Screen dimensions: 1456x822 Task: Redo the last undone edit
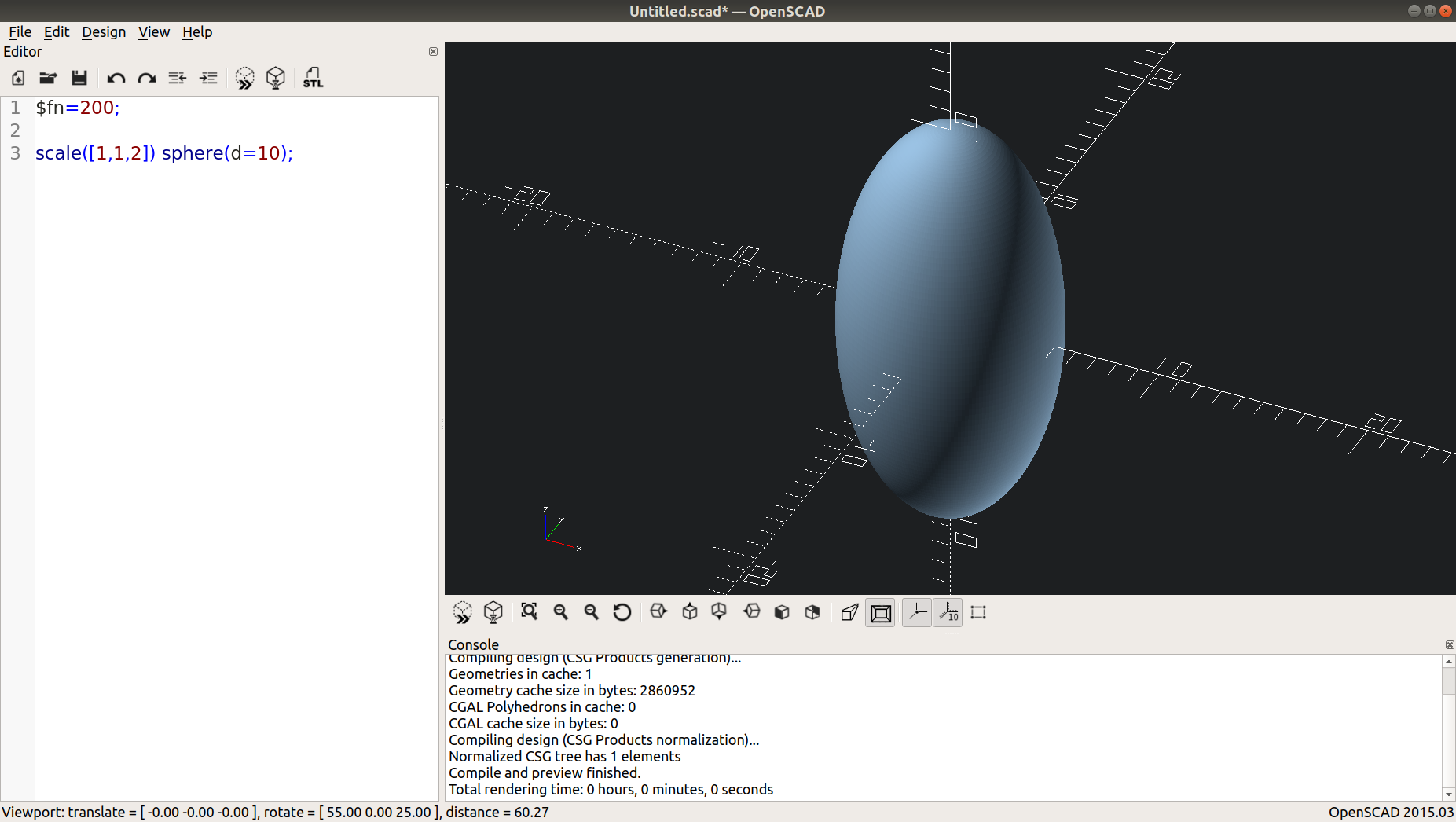(146, 78)
